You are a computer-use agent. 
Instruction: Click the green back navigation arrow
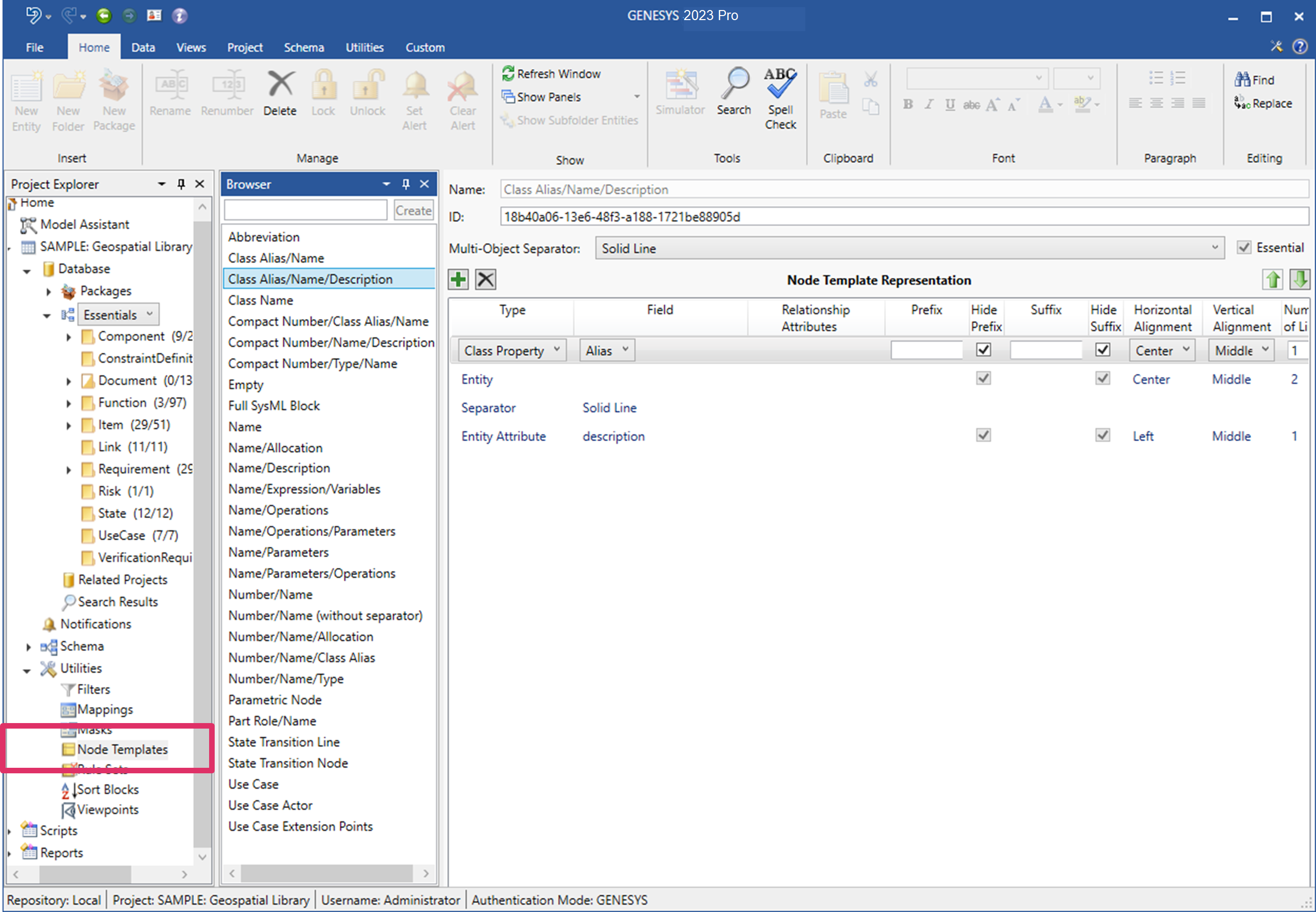(104, 16)
